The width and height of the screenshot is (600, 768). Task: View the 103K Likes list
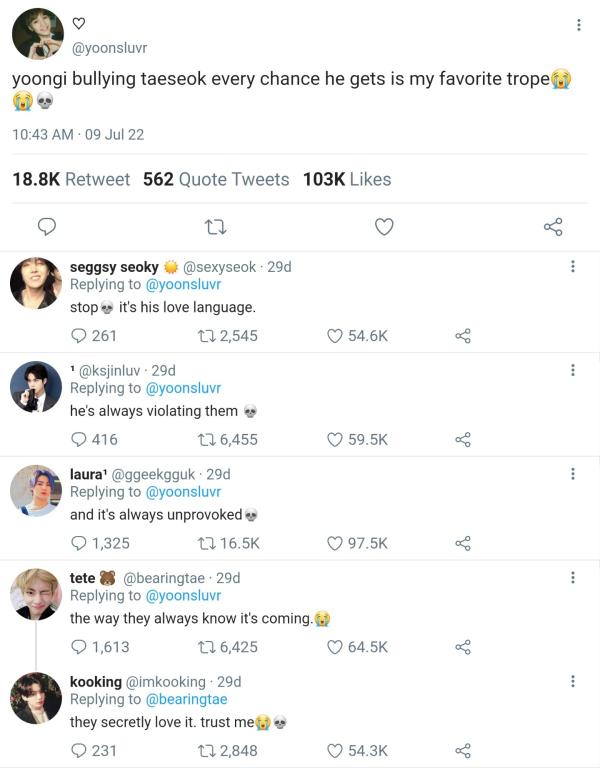click(x=347, y=180)
